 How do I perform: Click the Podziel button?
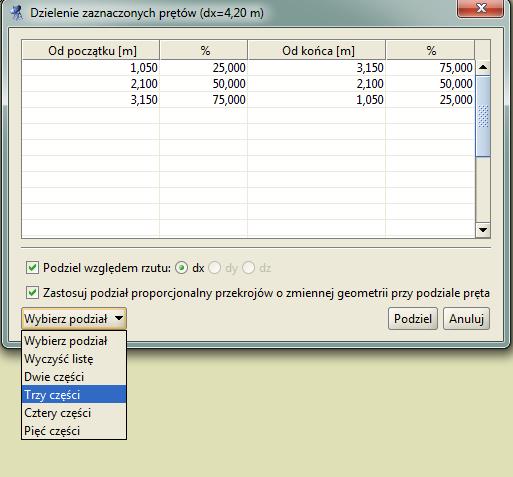click(x=413, y=319)
